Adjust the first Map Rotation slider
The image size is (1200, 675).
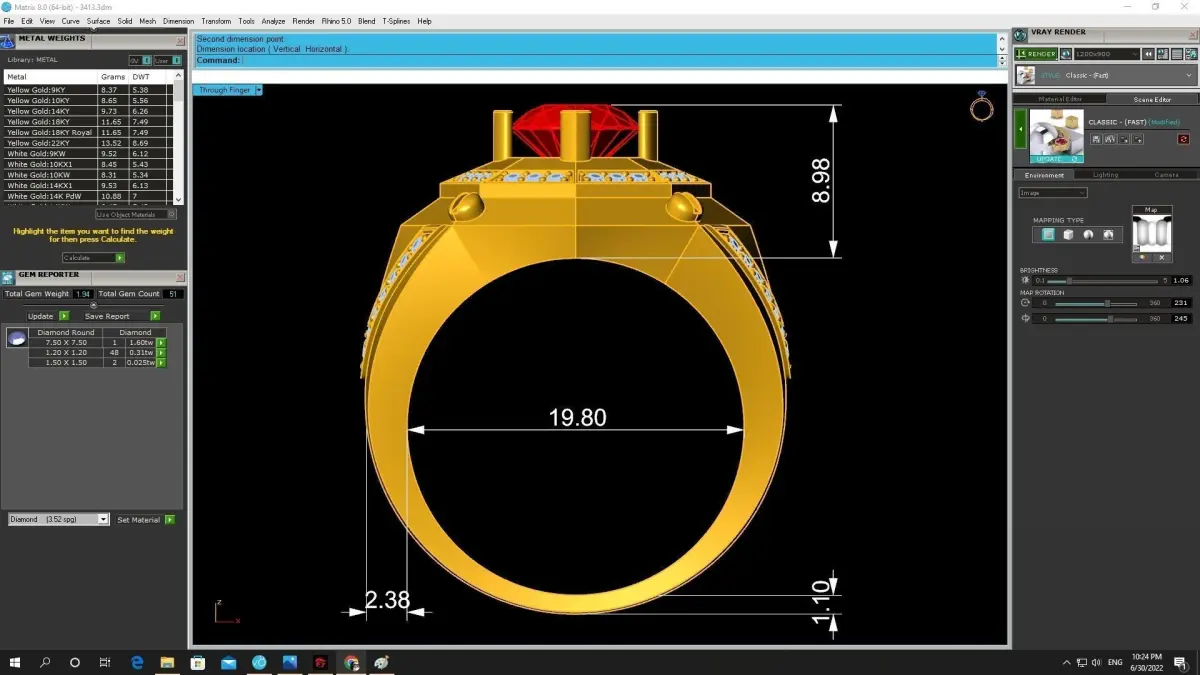[1096, 303]
